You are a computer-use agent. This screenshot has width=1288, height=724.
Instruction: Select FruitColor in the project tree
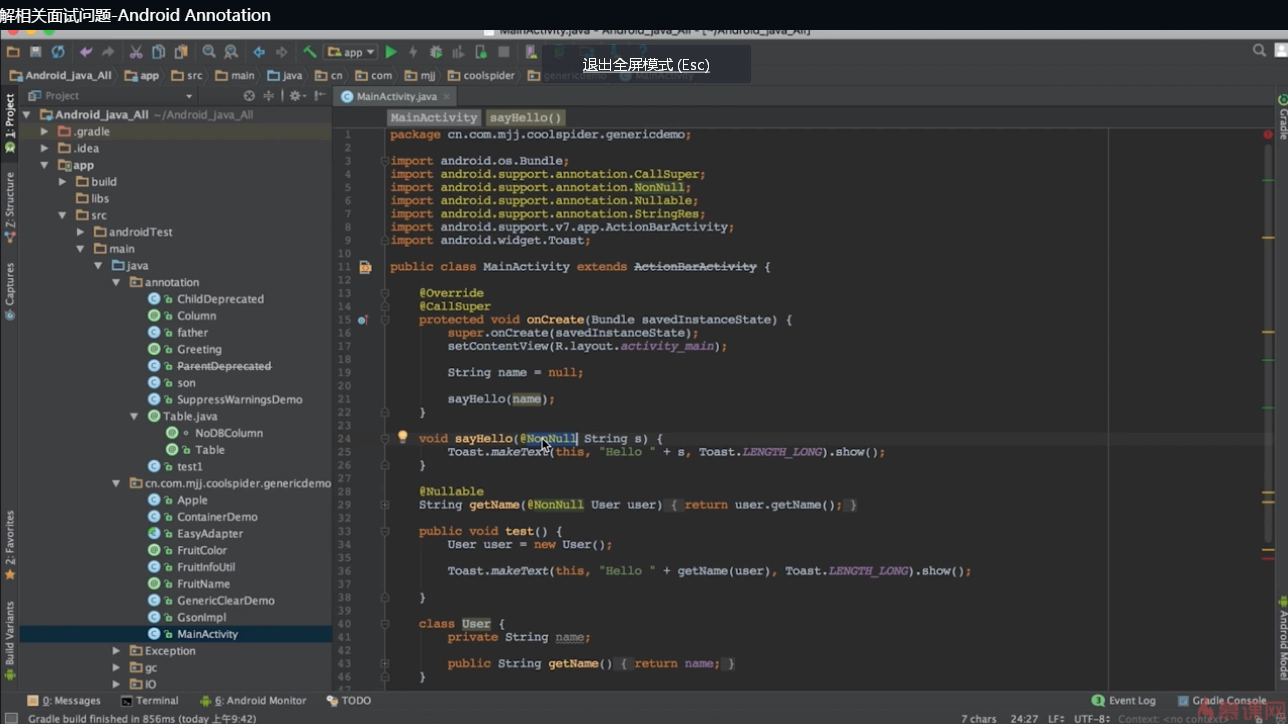coord(201,550)
